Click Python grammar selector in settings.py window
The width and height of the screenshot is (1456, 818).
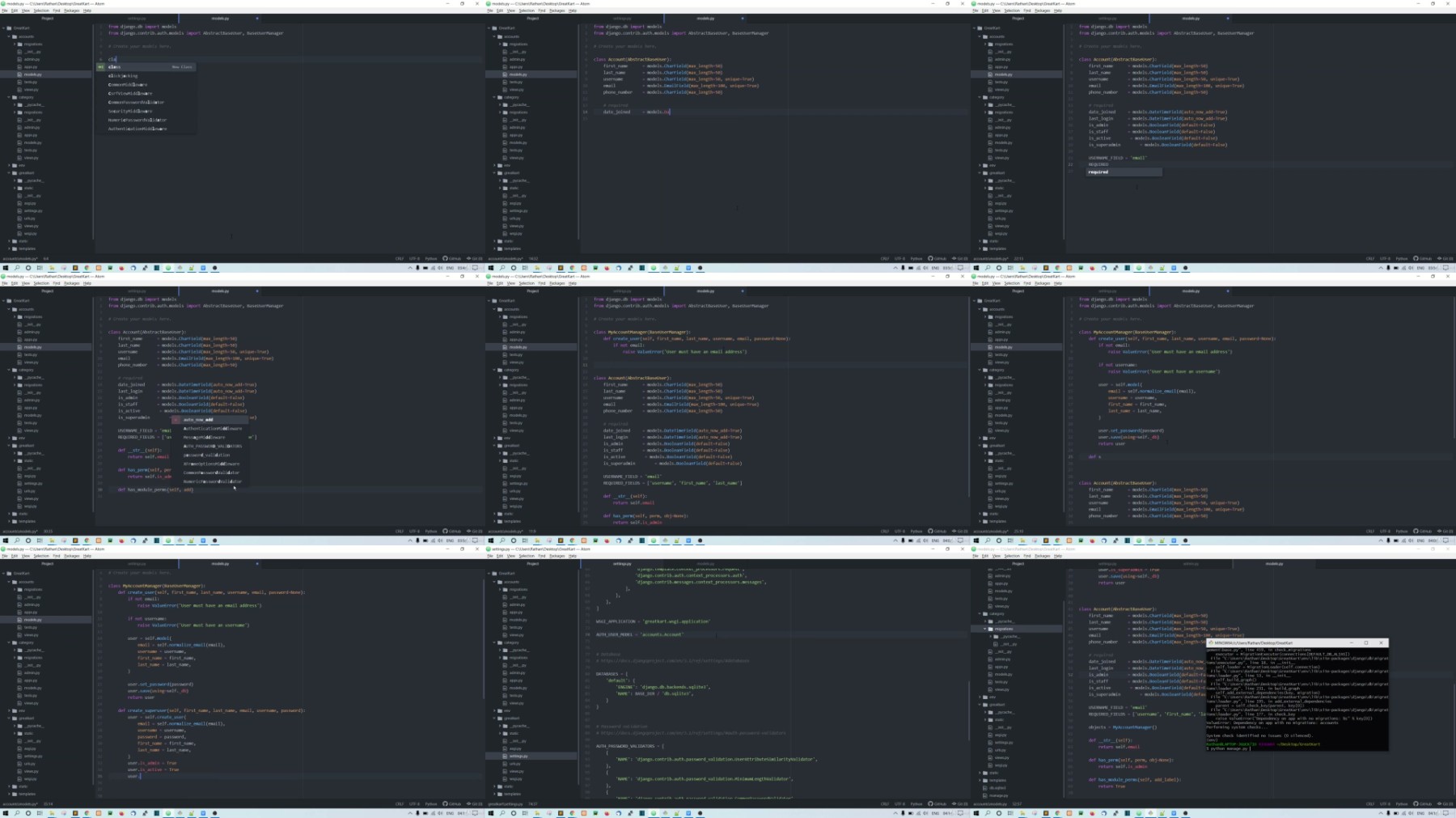[916, 804]
